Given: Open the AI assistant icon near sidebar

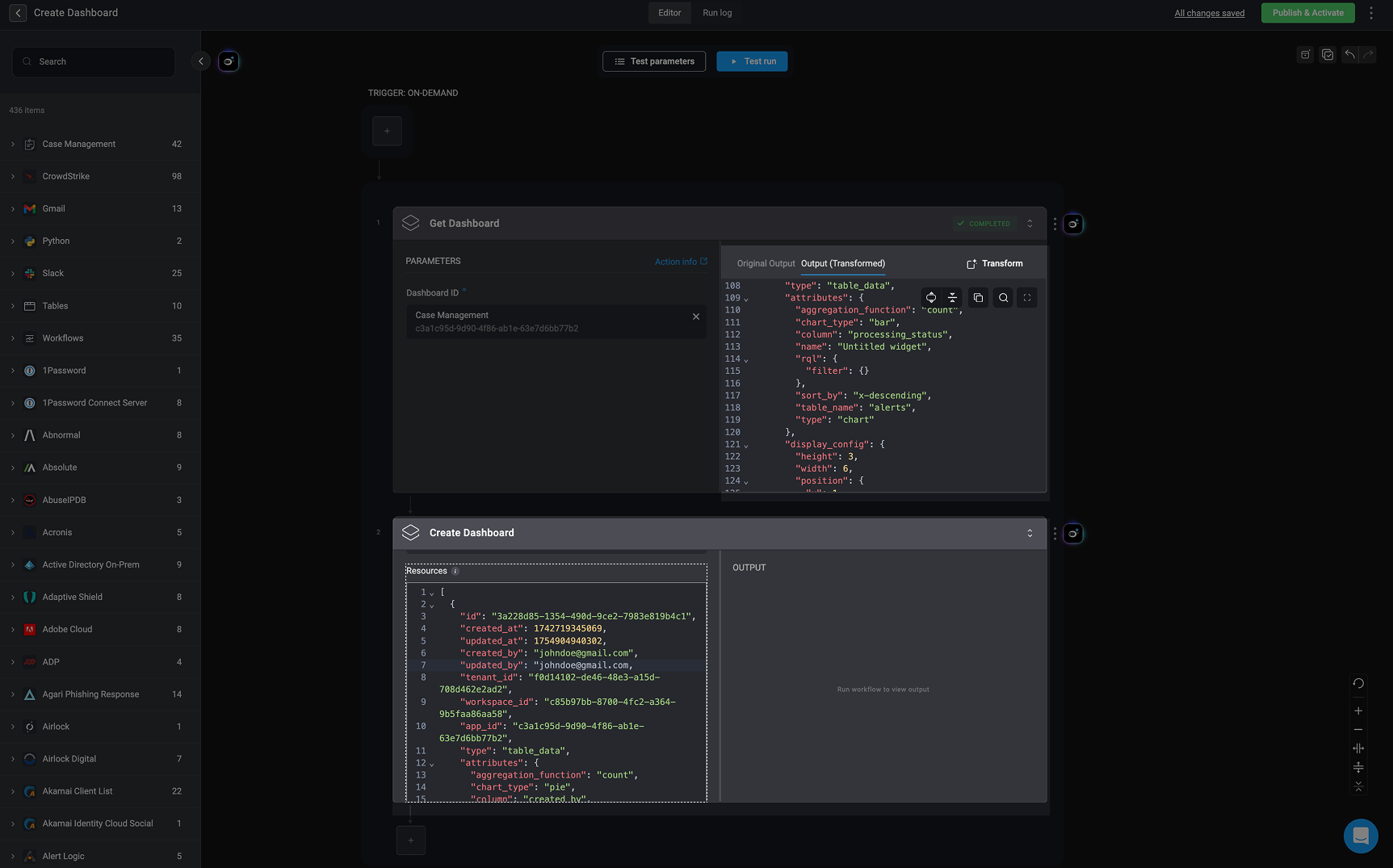Looking at the screenshot, I should click(x=229, y=61).
